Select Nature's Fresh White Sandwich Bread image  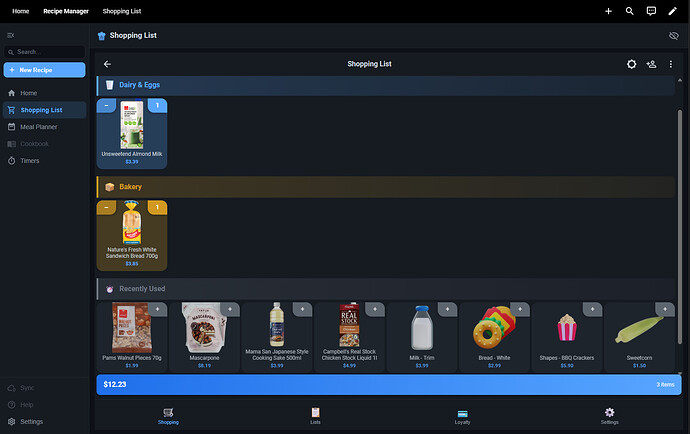tap(132, 223)
